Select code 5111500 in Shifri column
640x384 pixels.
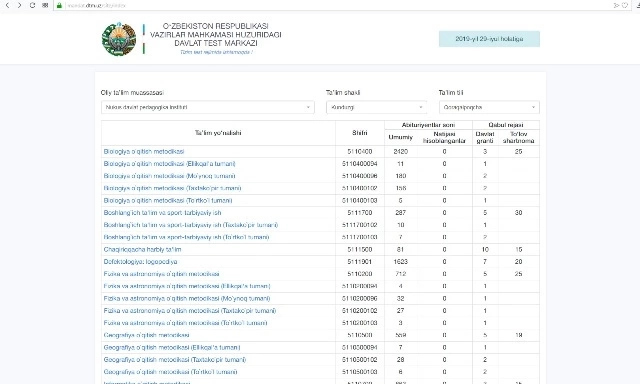360,249
